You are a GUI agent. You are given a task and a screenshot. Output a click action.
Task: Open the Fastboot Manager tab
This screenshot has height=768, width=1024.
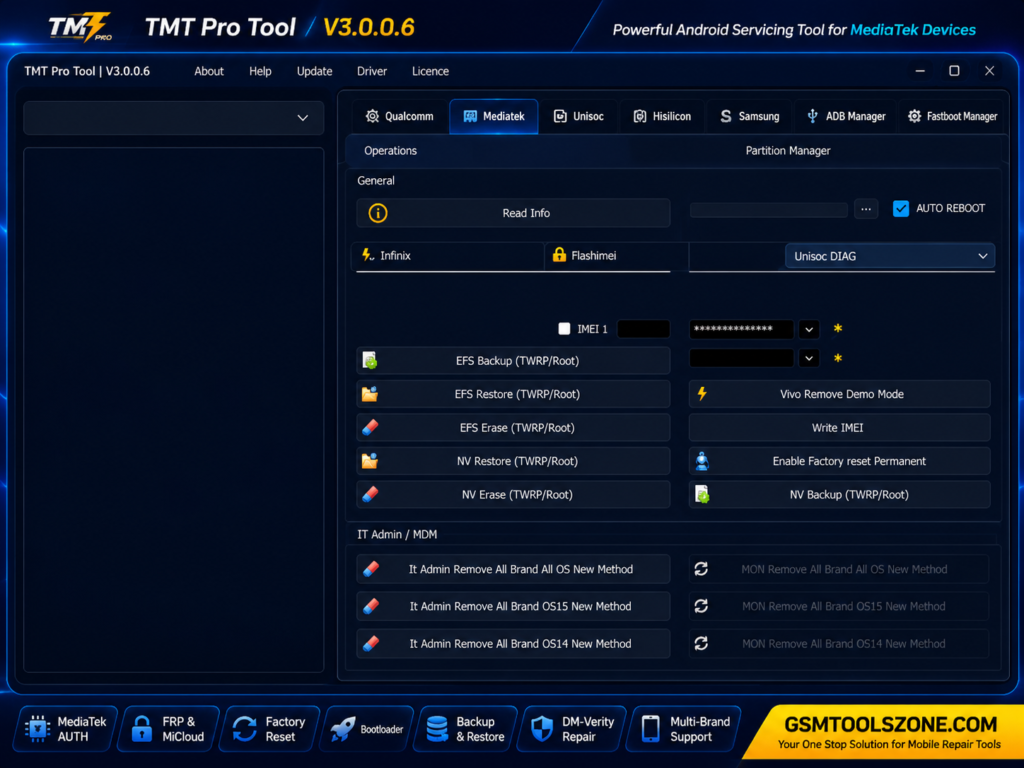coord(952,116)
